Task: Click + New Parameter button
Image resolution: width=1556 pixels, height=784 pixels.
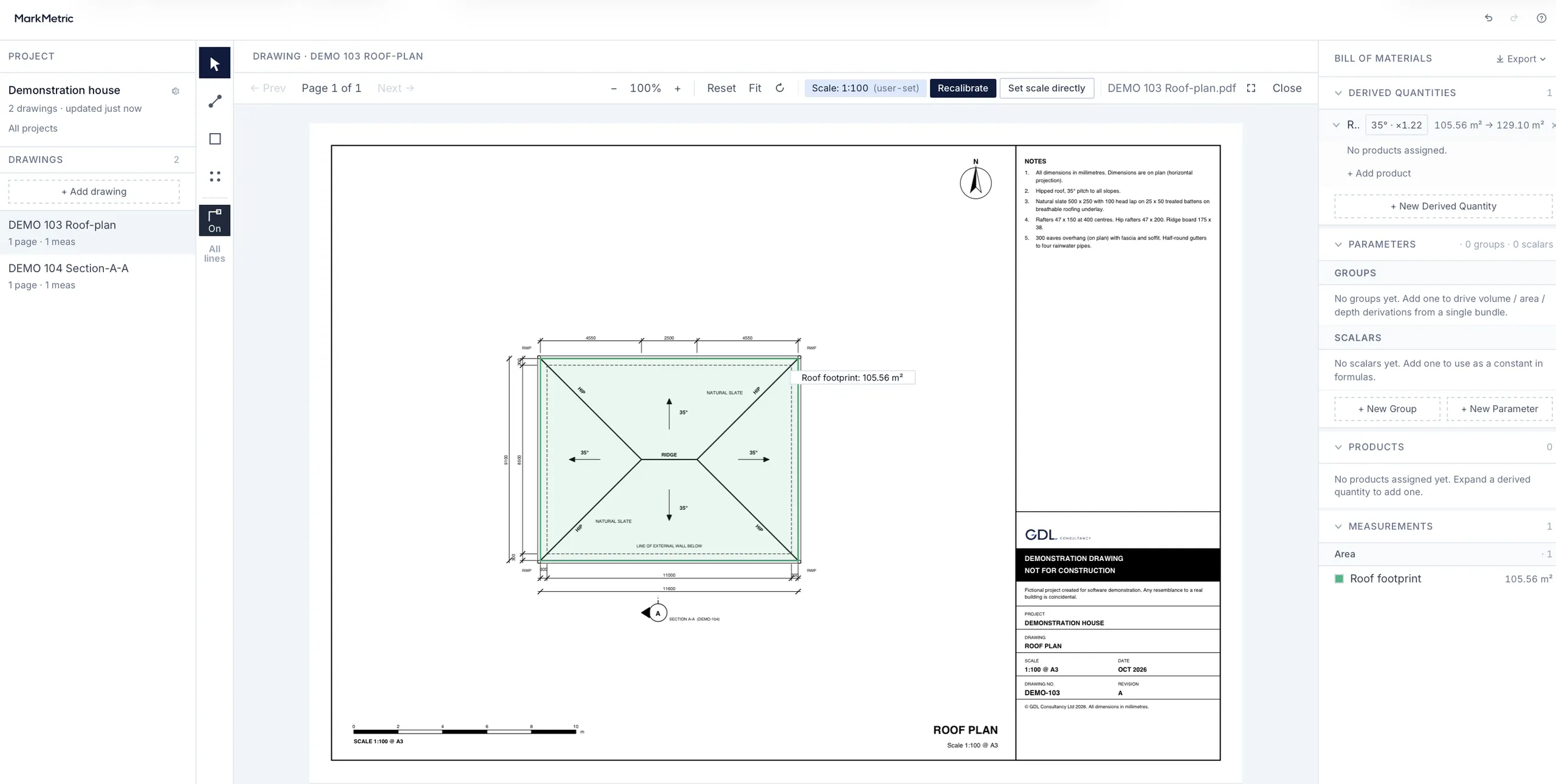Action: click(1499, 409)
